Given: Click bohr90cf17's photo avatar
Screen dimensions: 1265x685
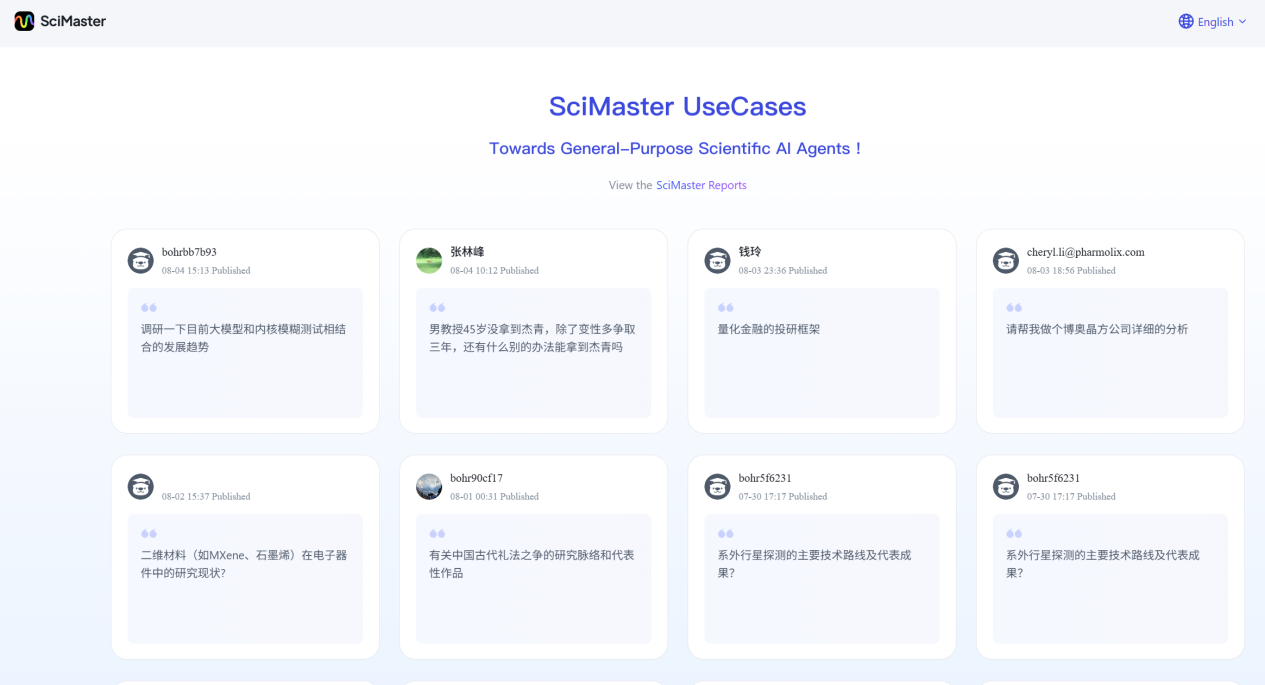Looking at the screenshot, I should 429,486.
